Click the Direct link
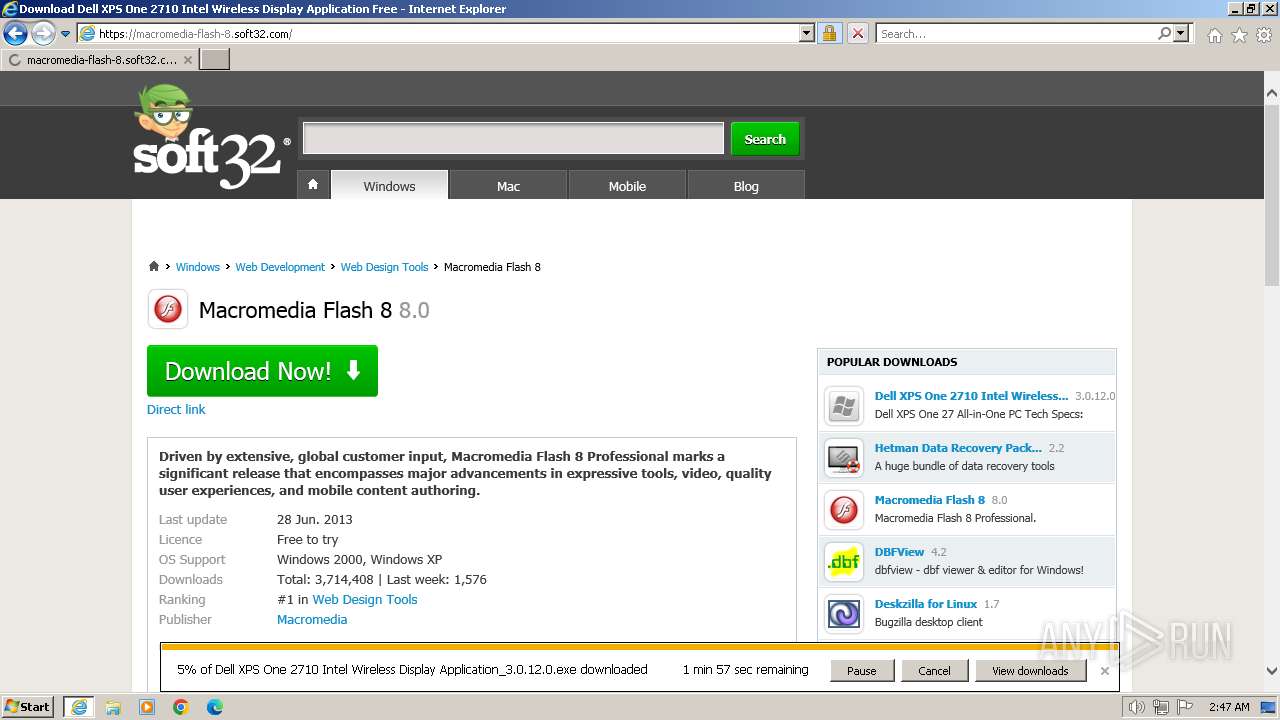 click(176, 409)
